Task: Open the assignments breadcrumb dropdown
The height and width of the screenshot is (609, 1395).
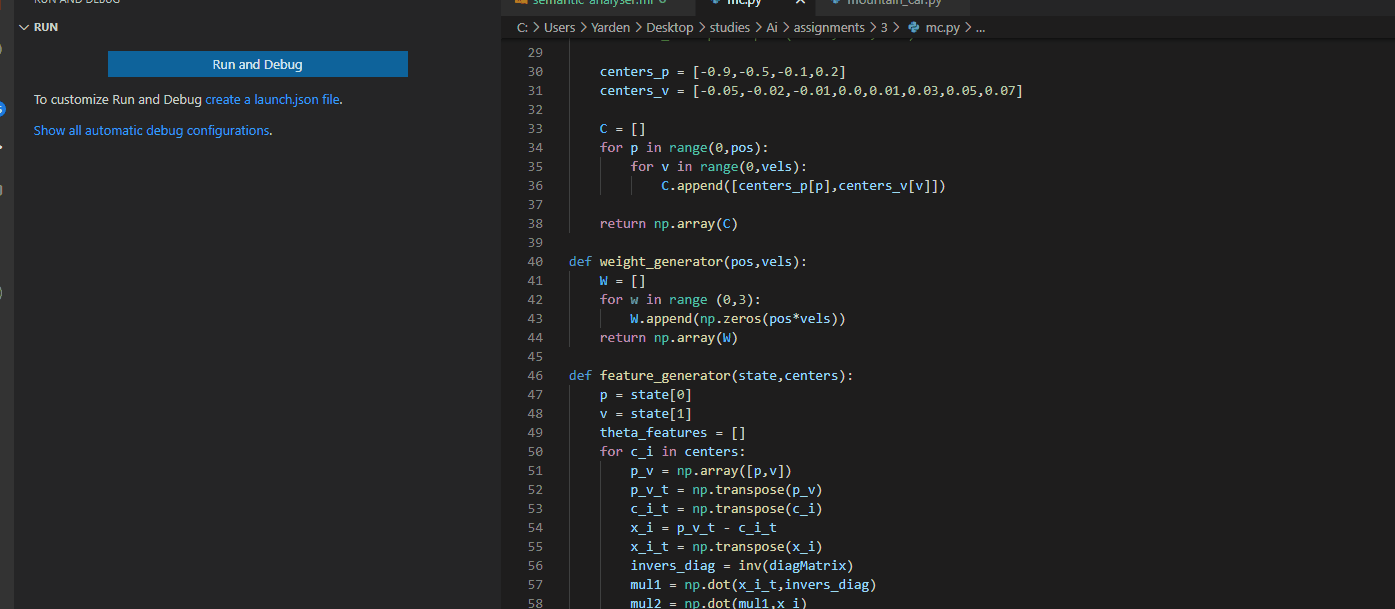Action: (x=828, y=27)
